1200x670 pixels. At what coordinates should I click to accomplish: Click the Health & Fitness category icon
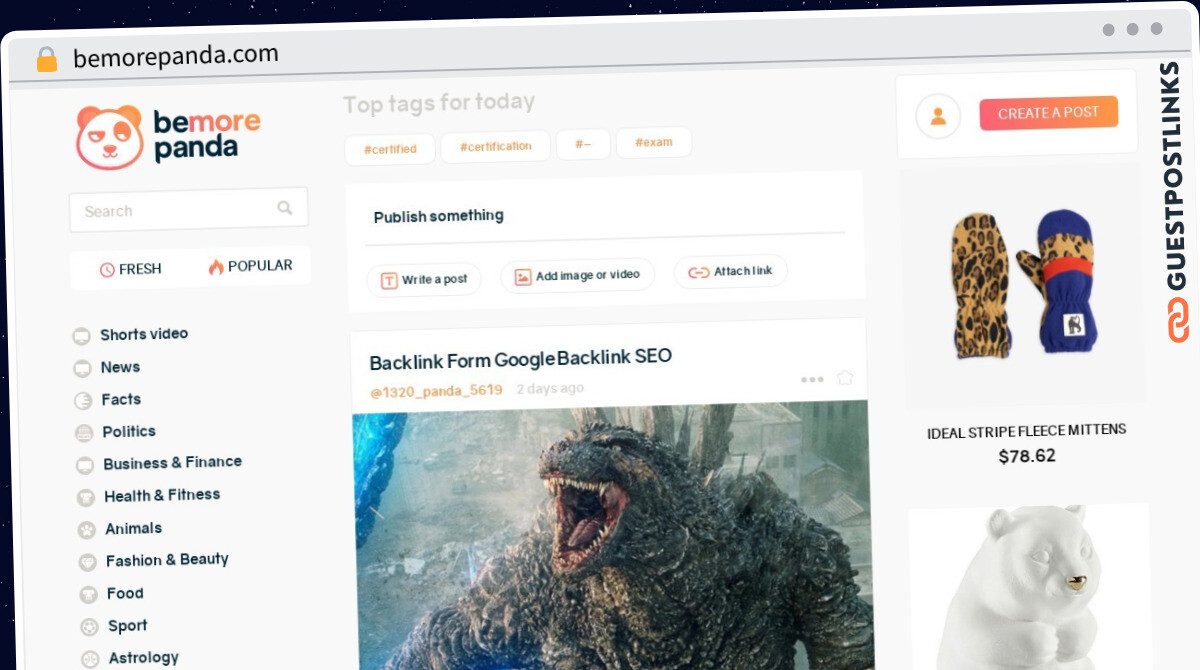(86, 497)
